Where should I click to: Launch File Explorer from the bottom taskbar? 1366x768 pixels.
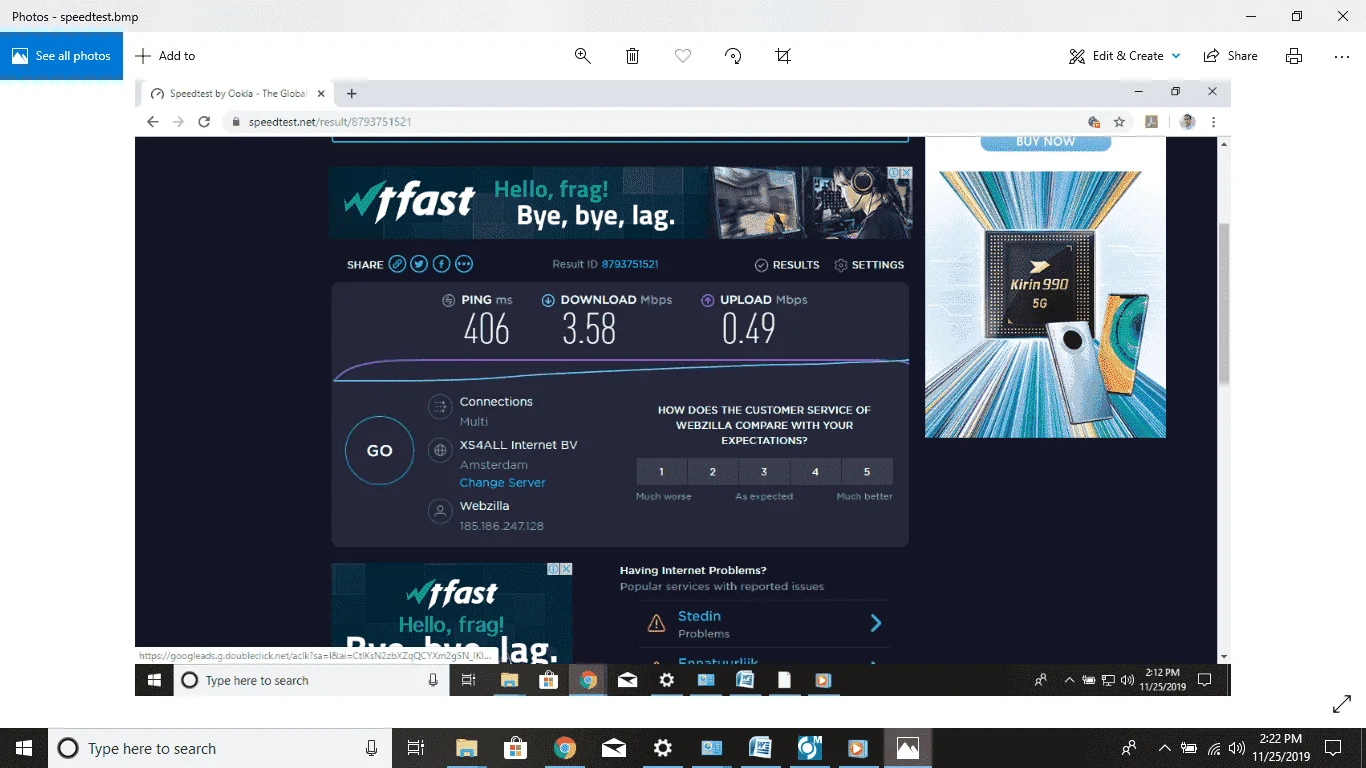466,748
